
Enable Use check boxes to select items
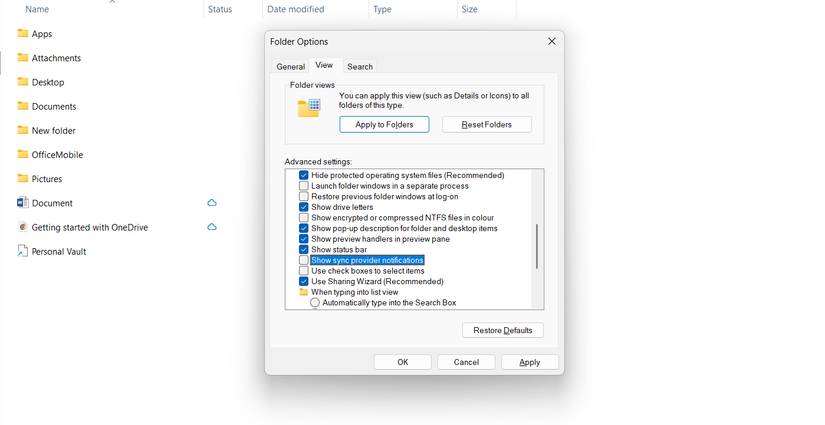tap(304, 270)
